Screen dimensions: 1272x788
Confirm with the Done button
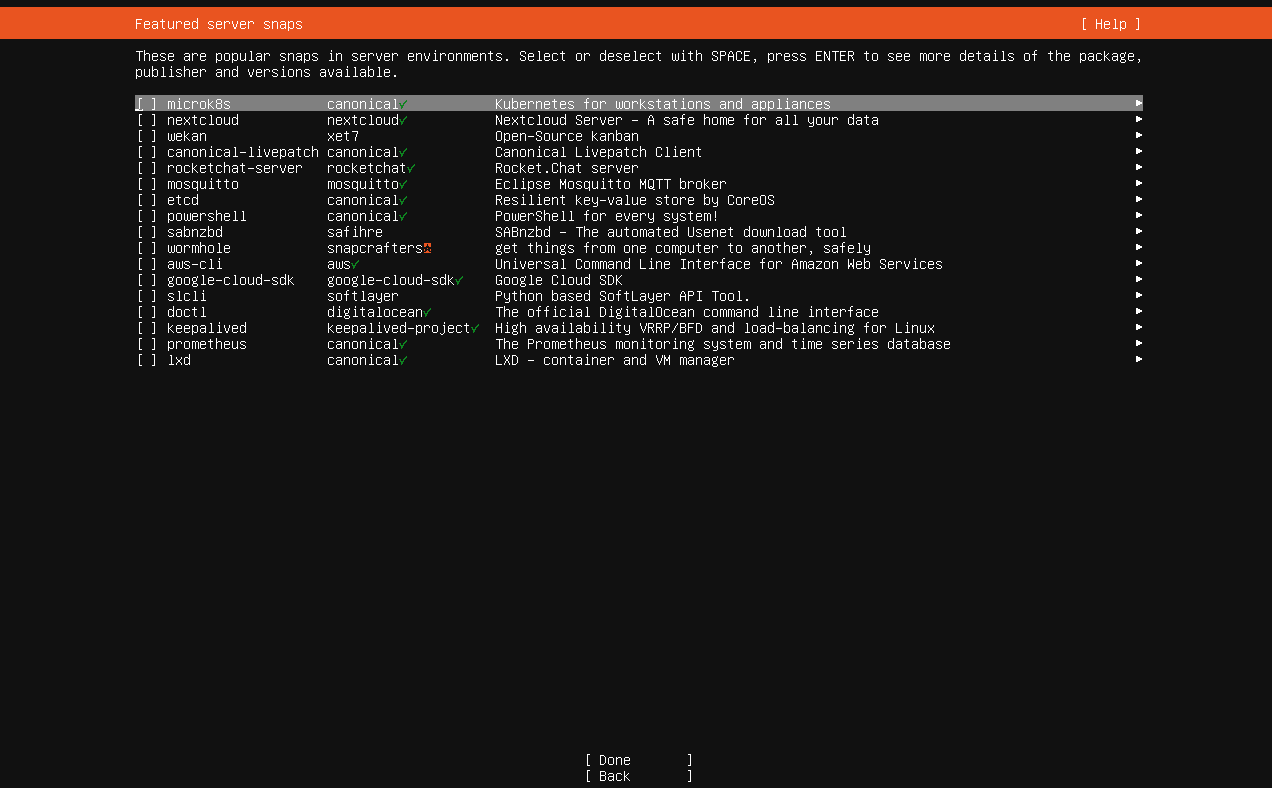pos(639,760)
